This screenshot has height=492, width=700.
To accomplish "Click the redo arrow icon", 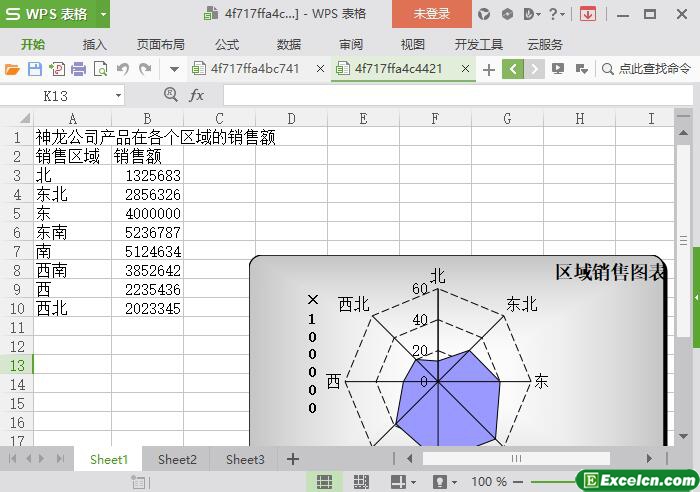I will (145, 69).
